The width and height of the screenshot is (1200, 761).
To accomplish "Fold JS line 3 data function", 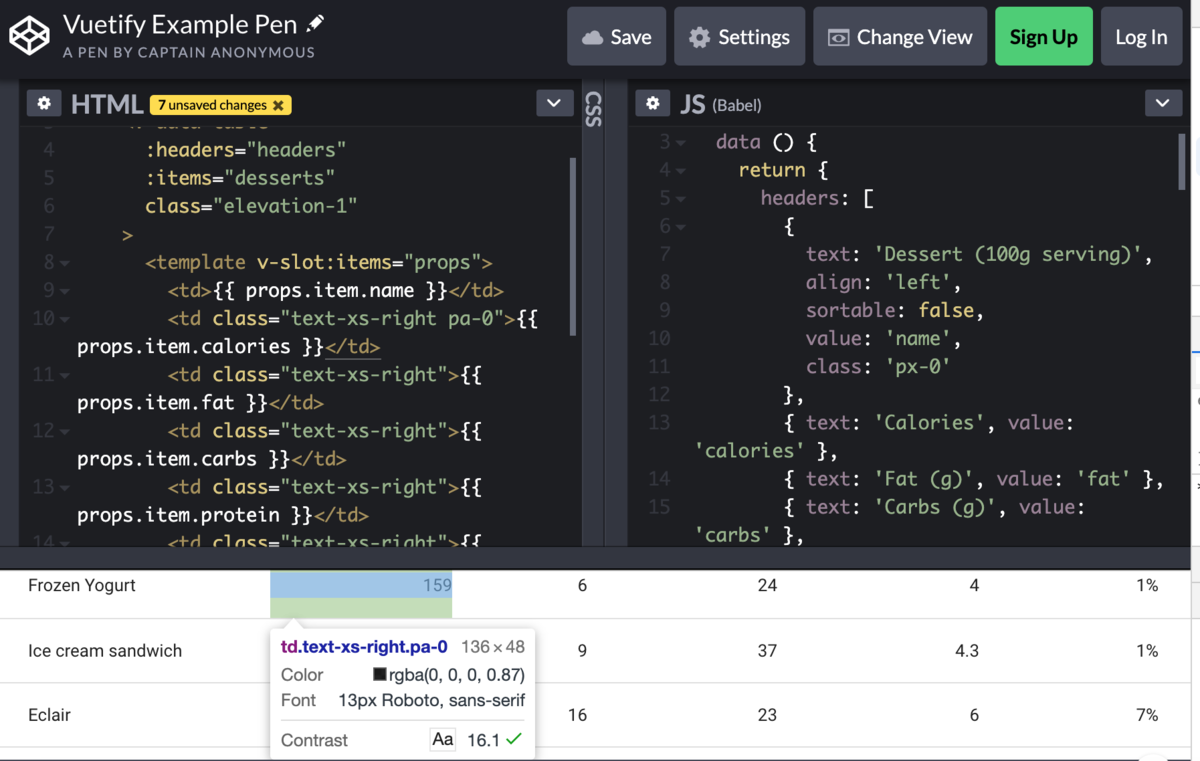I will 681,144.
